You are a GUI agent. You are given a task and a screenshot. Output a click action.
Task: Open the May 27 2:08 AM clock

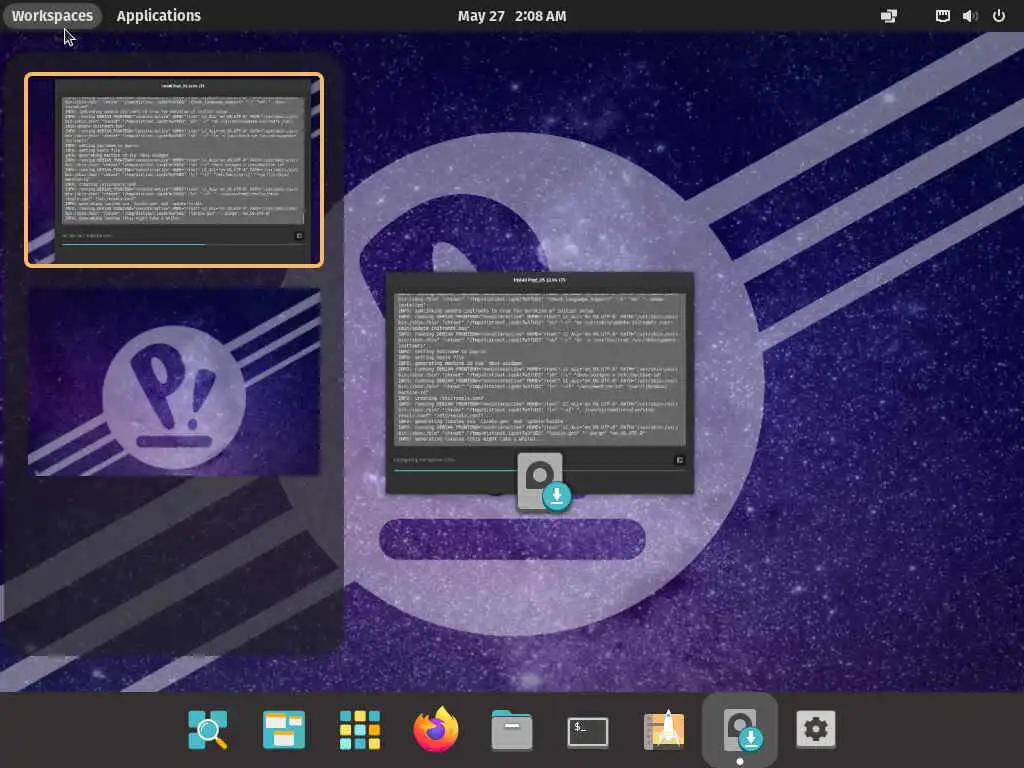pyautogui.click(x=512, y=16)
